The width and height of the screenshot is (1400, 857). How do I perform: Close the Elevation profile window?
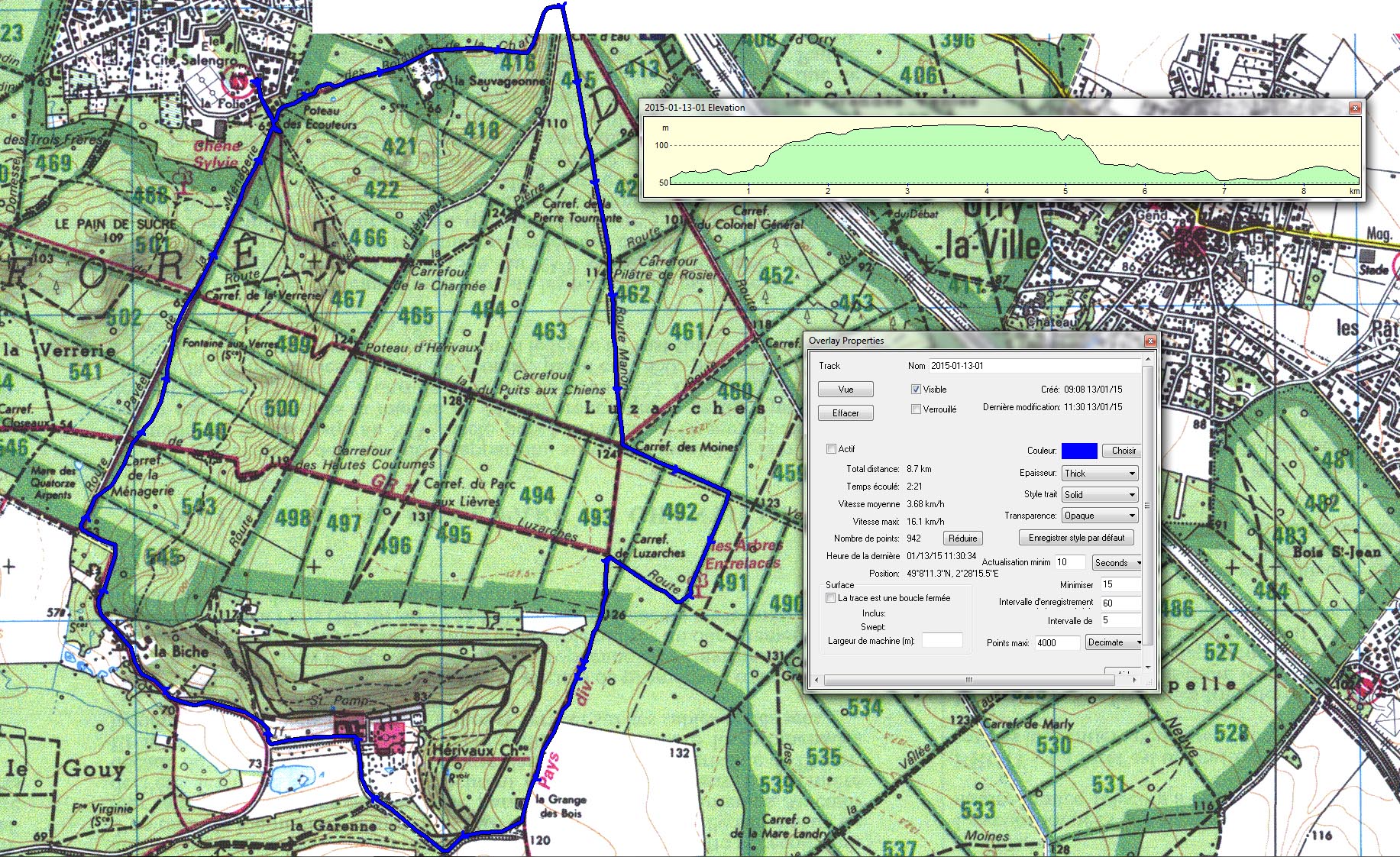[x=1355, y=108]
